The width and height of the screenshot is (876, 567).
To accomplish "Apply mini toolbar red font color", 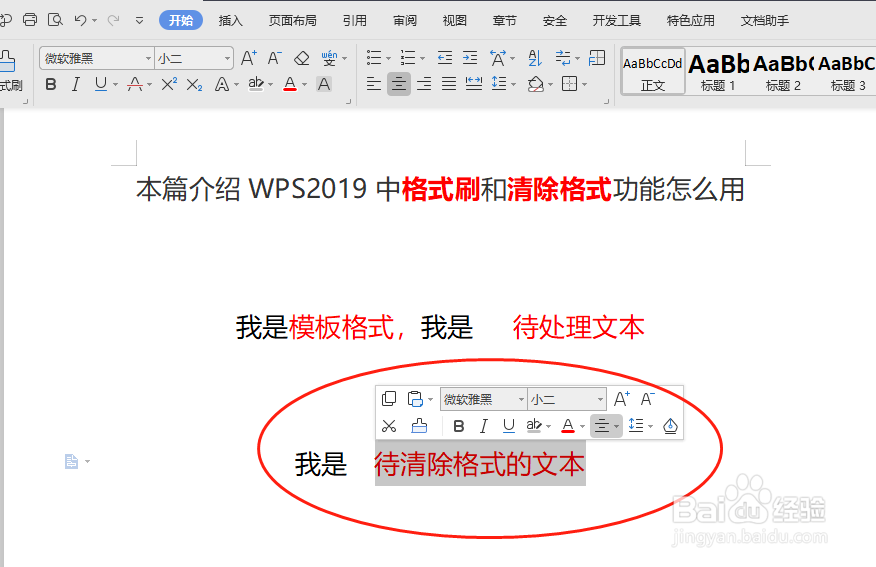I will [x=568, y=426].
